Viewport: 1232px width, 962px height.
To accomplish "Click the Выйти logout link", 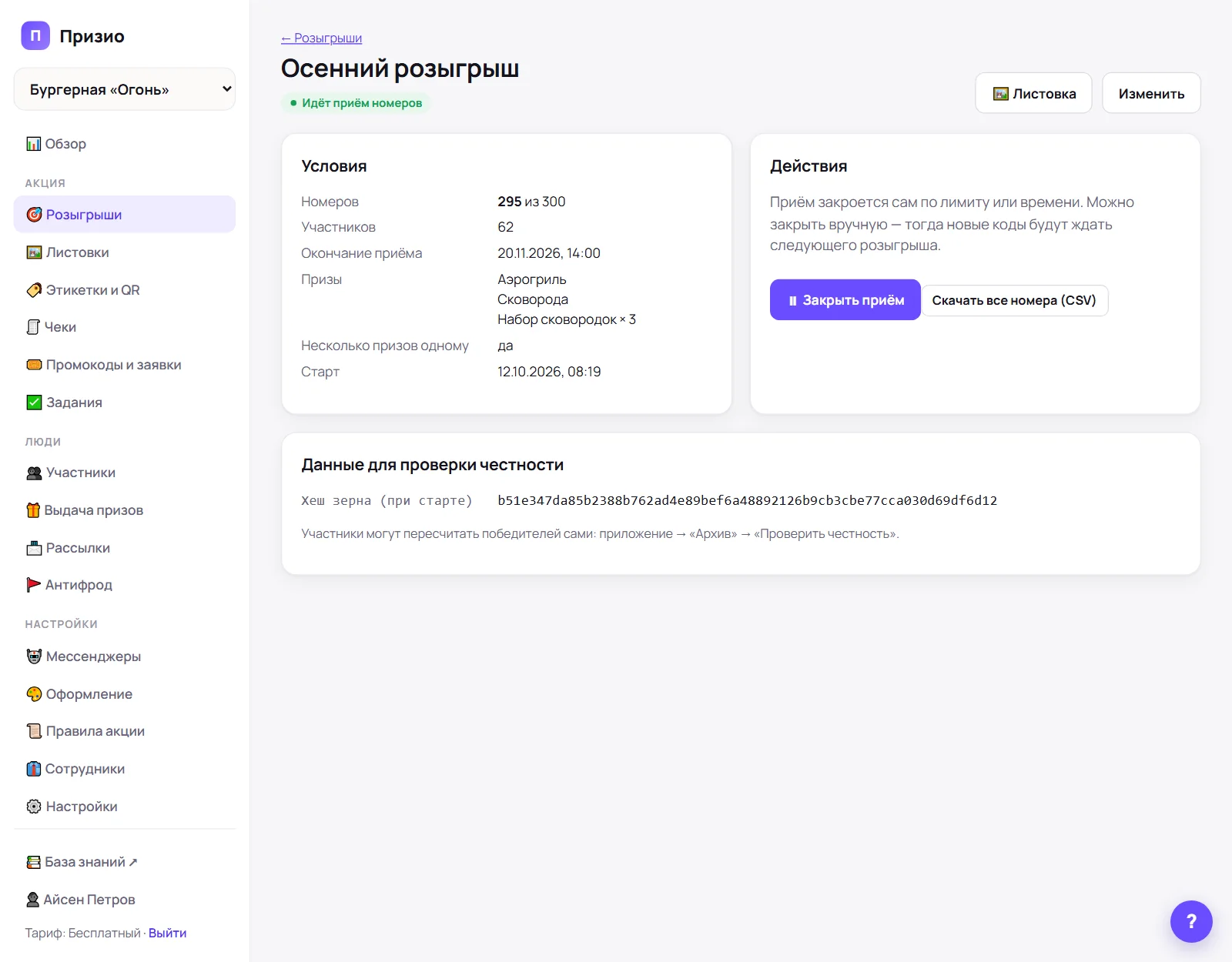I will [167, 933].
